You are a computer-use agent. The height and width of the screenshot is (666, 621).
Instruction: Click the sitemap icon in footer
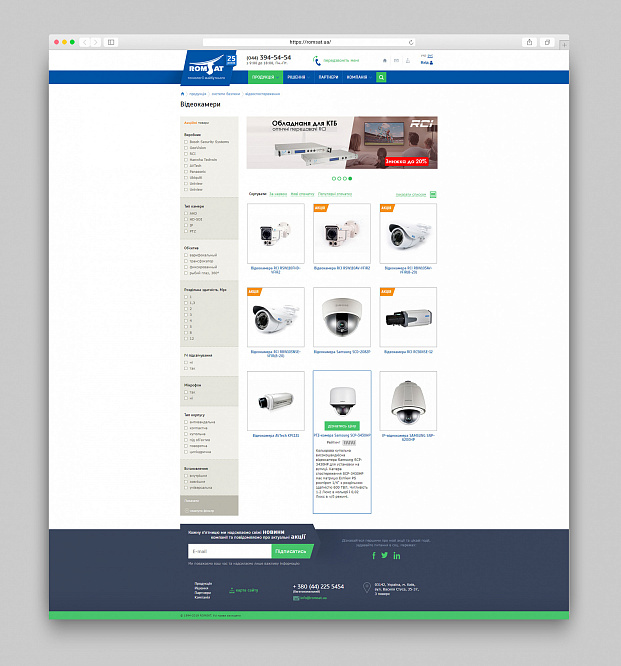coord(232,590)
